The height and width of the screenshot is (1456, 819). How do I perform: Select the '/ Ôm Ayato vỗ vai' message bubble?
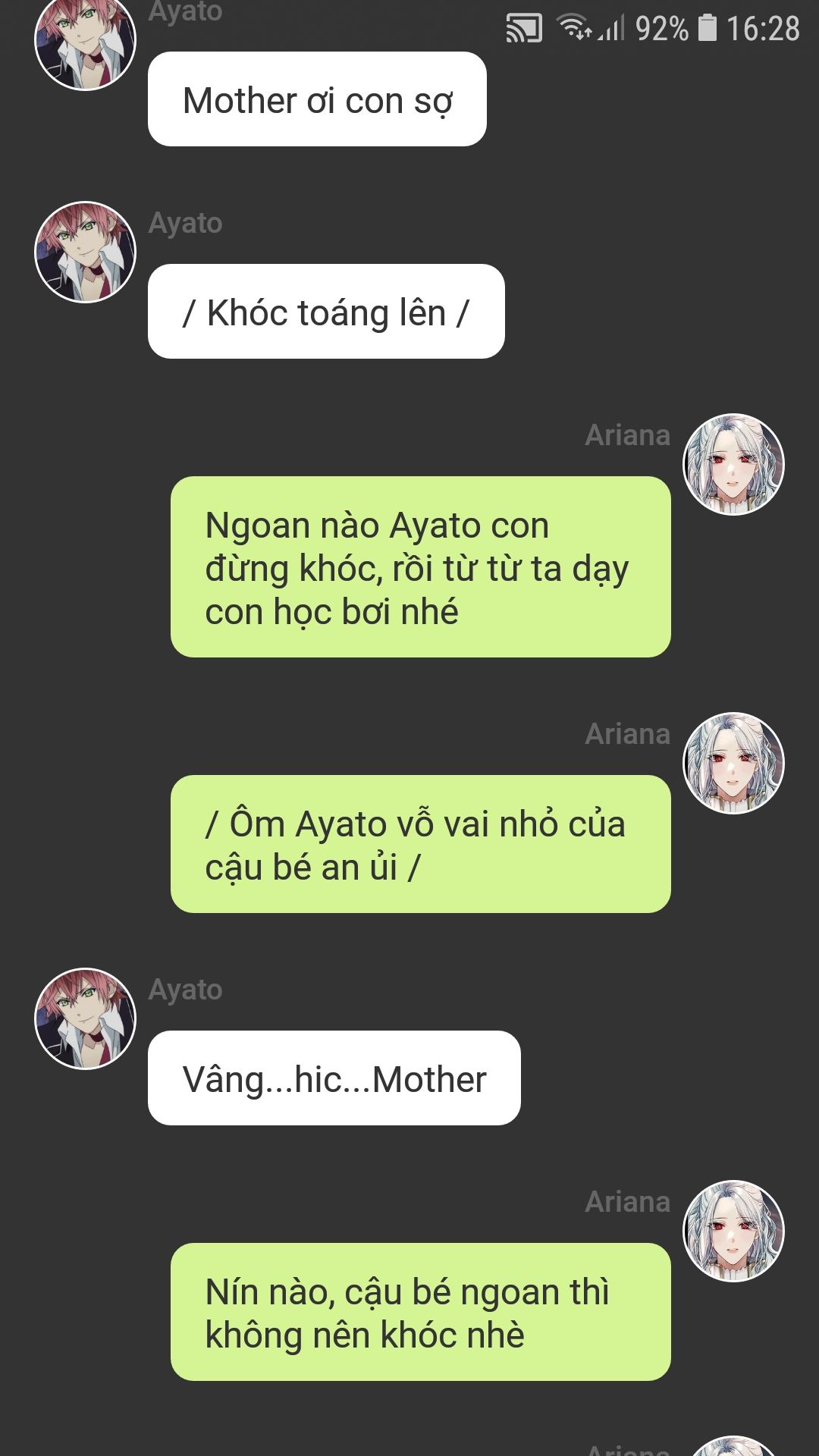(x=421, y=844)
